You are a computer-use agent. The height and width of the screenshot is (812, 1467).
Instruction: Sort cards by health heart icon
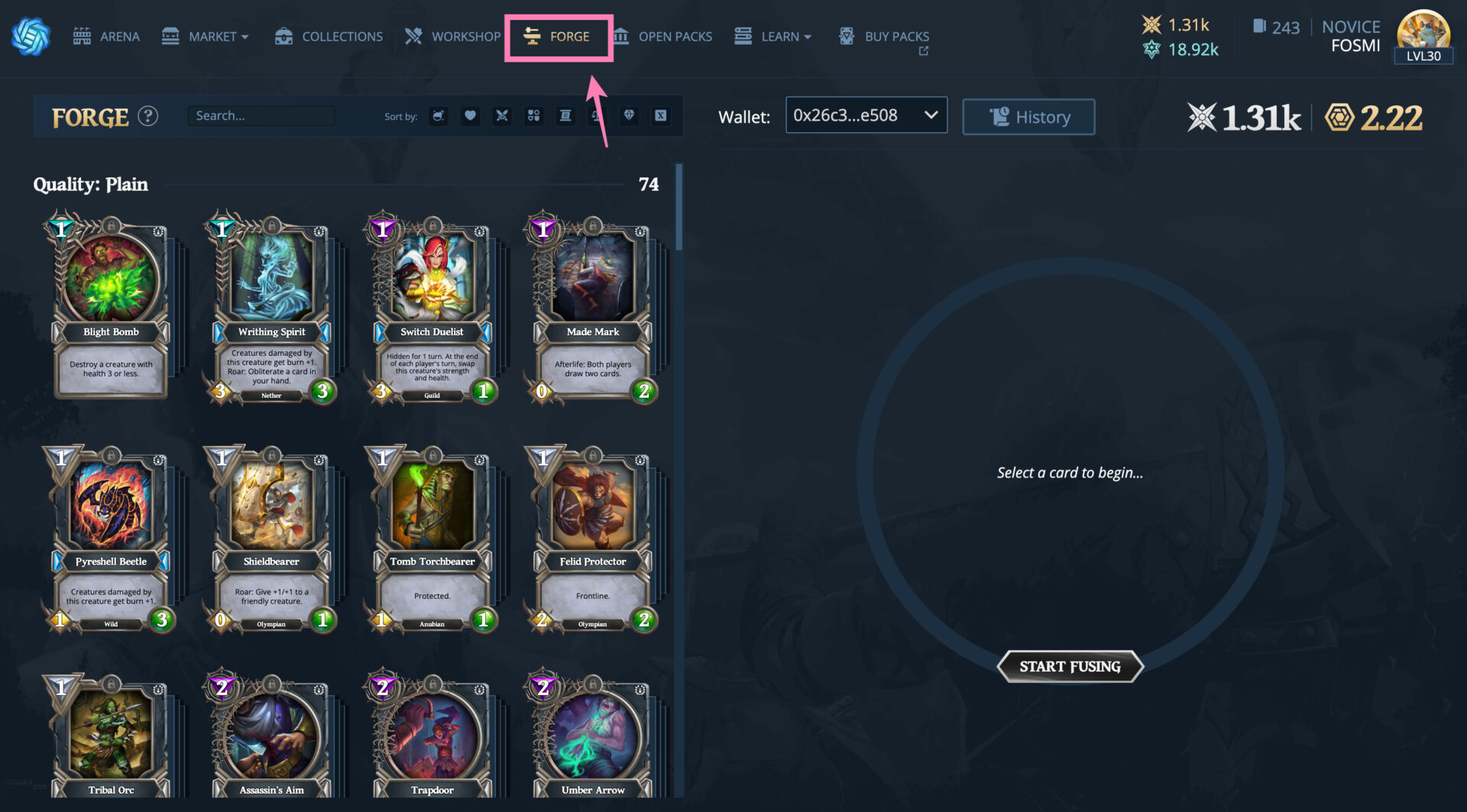[471, 116]
